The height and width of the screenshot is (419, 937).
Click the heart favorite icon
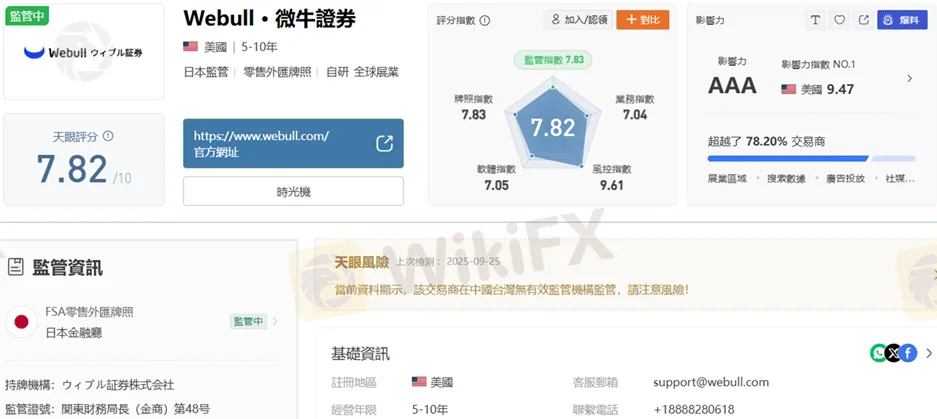pos(840,20)
